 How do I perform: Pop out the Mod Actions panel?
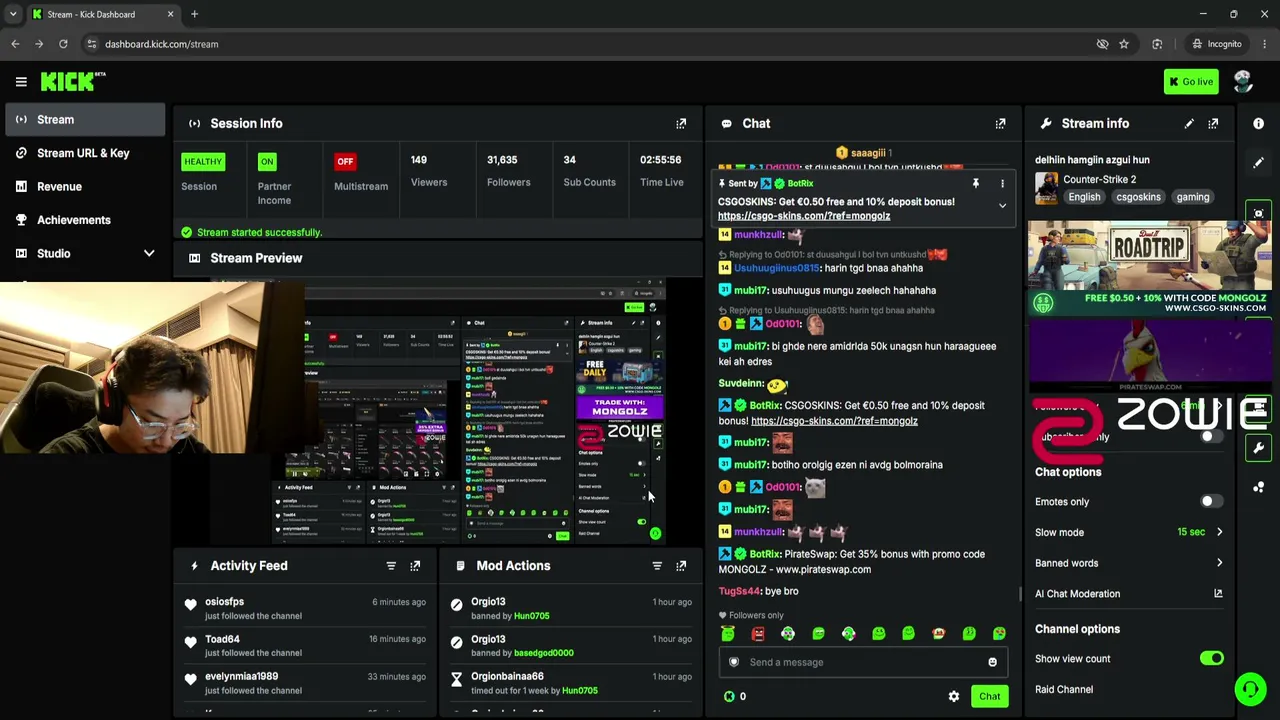pos(681,566)
